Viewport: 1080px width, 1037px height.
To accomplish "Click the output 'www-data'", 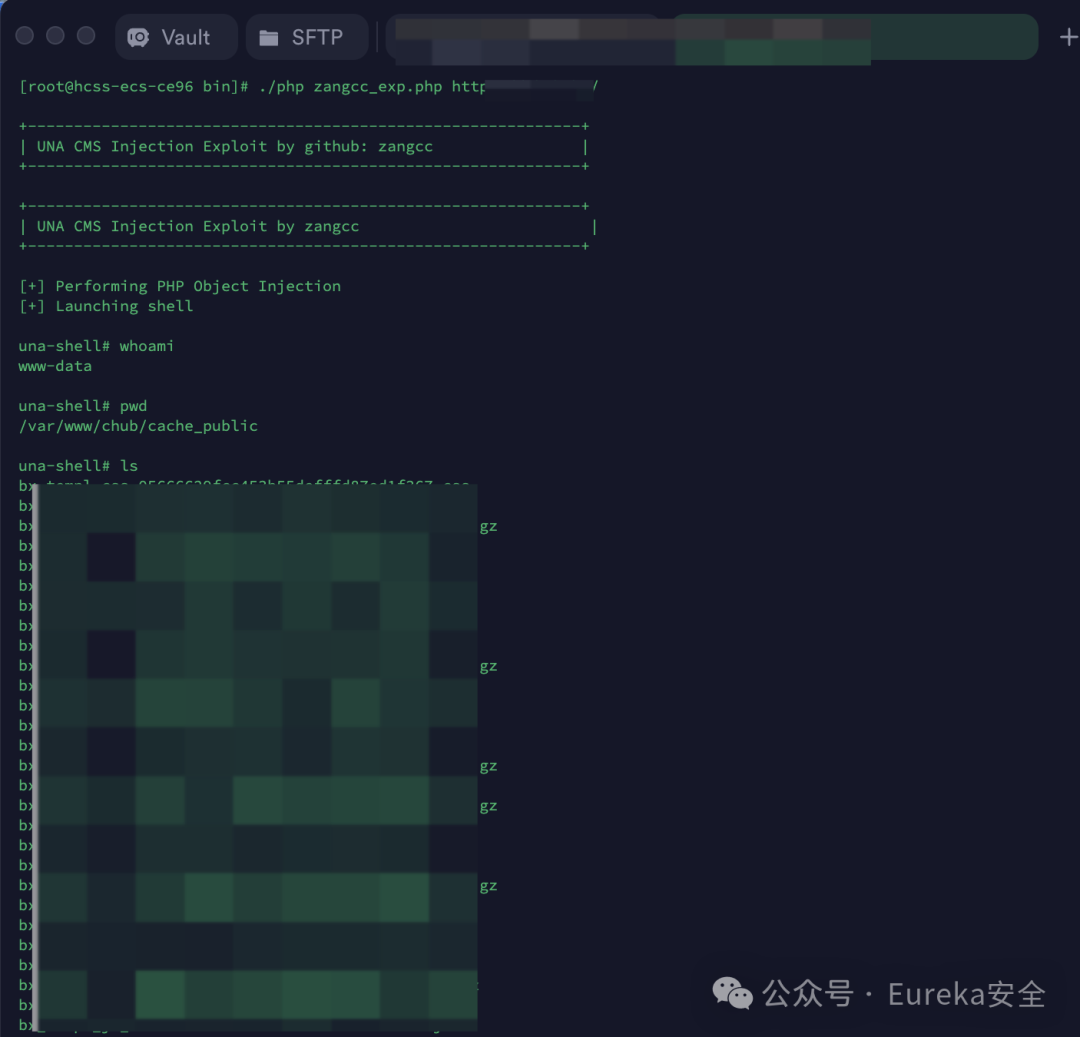I will pyautogui.click(x=55, y=366).
